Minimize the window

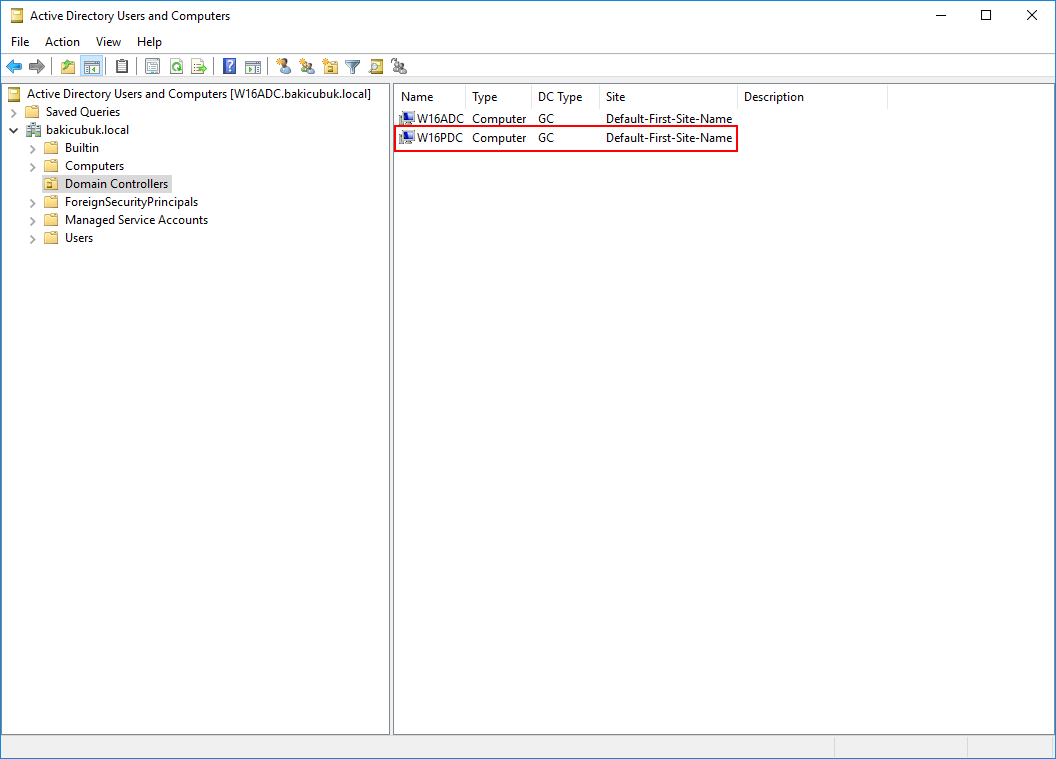tap(941, 15)
